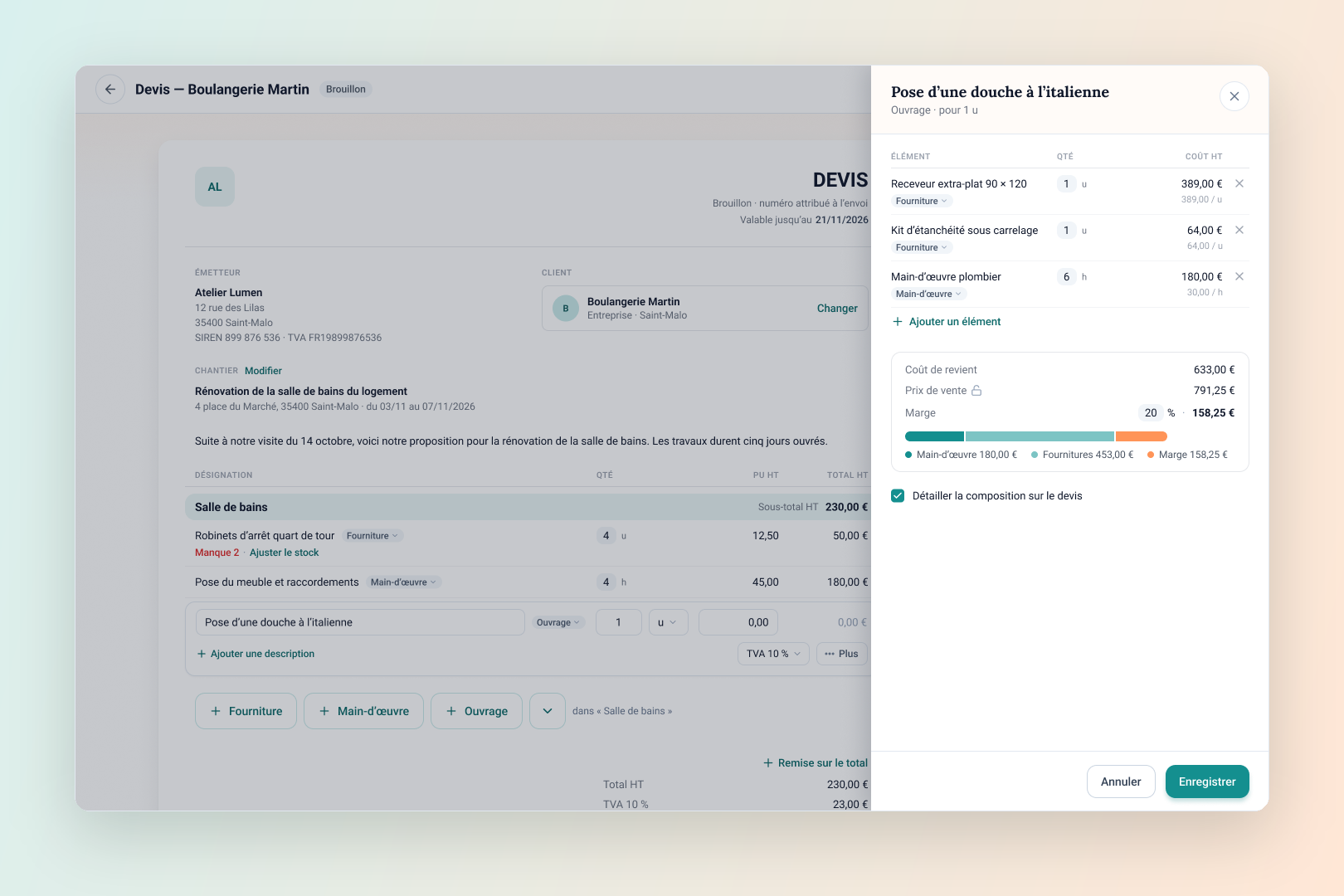This screenshot has height=896, width=1344.
Task: Click the Brouillon status badge
Action: (x=346, y=90)
